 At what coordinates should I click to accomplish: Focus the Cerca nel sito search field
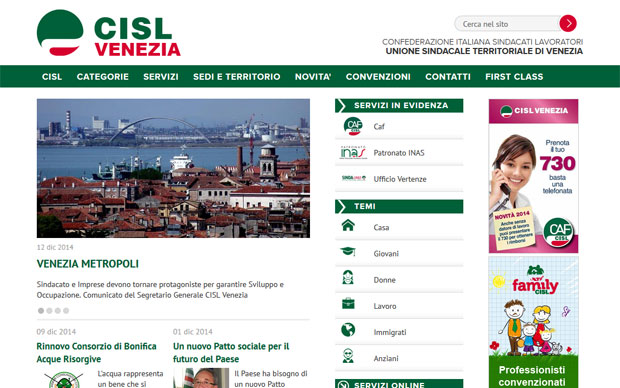(x=507, y=24)
